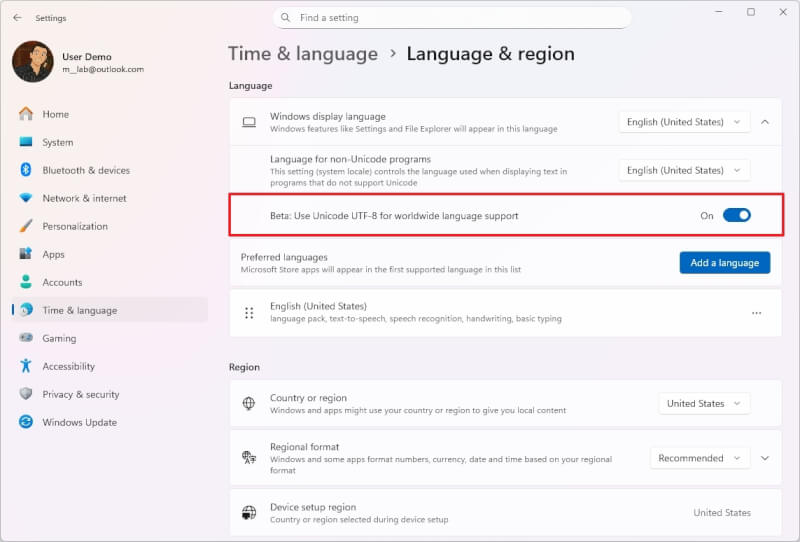Click the Gaming controller icon

pos(26,338)
